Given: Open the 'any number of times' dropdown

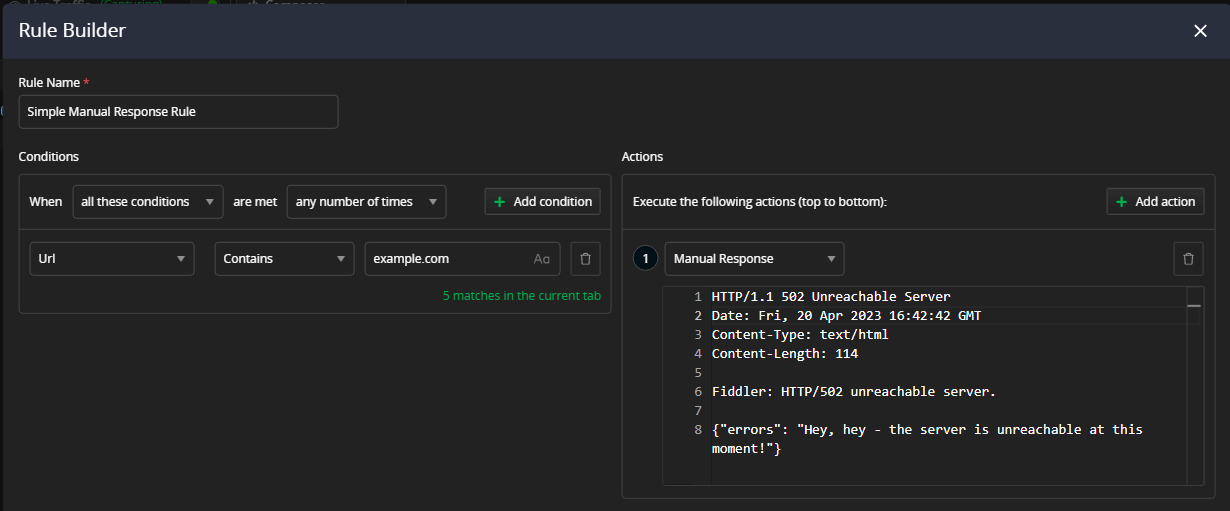Looking at the screenshot, I should (366, 201).
